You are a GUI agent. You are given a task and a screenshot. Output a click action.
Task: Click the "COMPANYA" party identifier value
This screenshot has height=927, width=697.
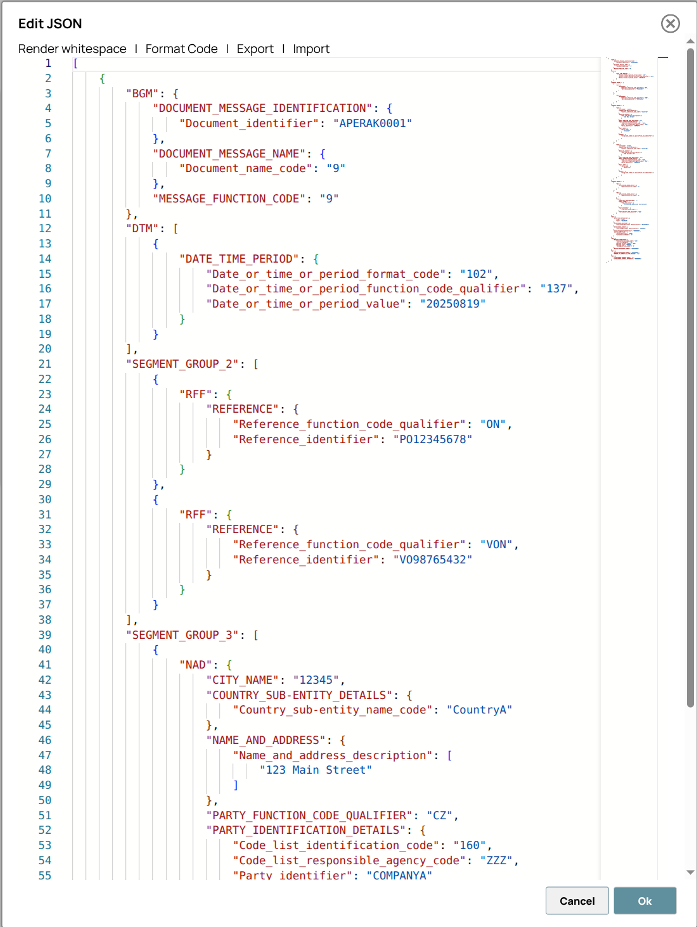399,875
